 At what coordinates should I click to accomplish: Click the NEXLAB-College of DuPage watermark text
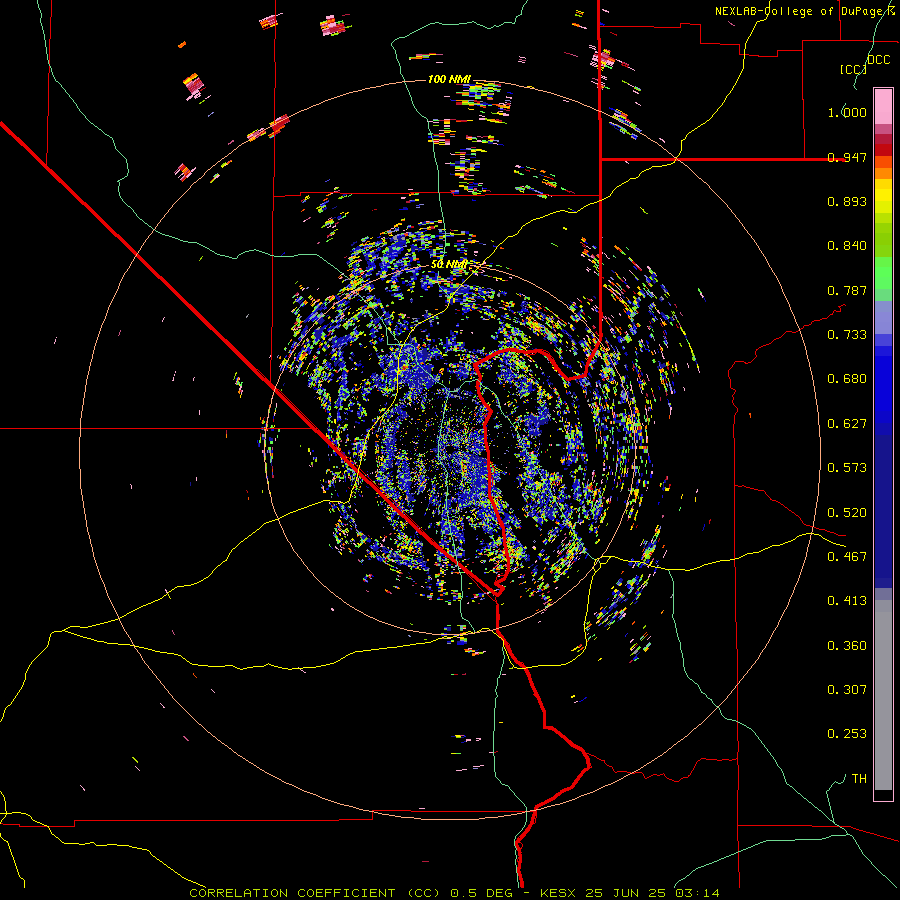[805, 11]
